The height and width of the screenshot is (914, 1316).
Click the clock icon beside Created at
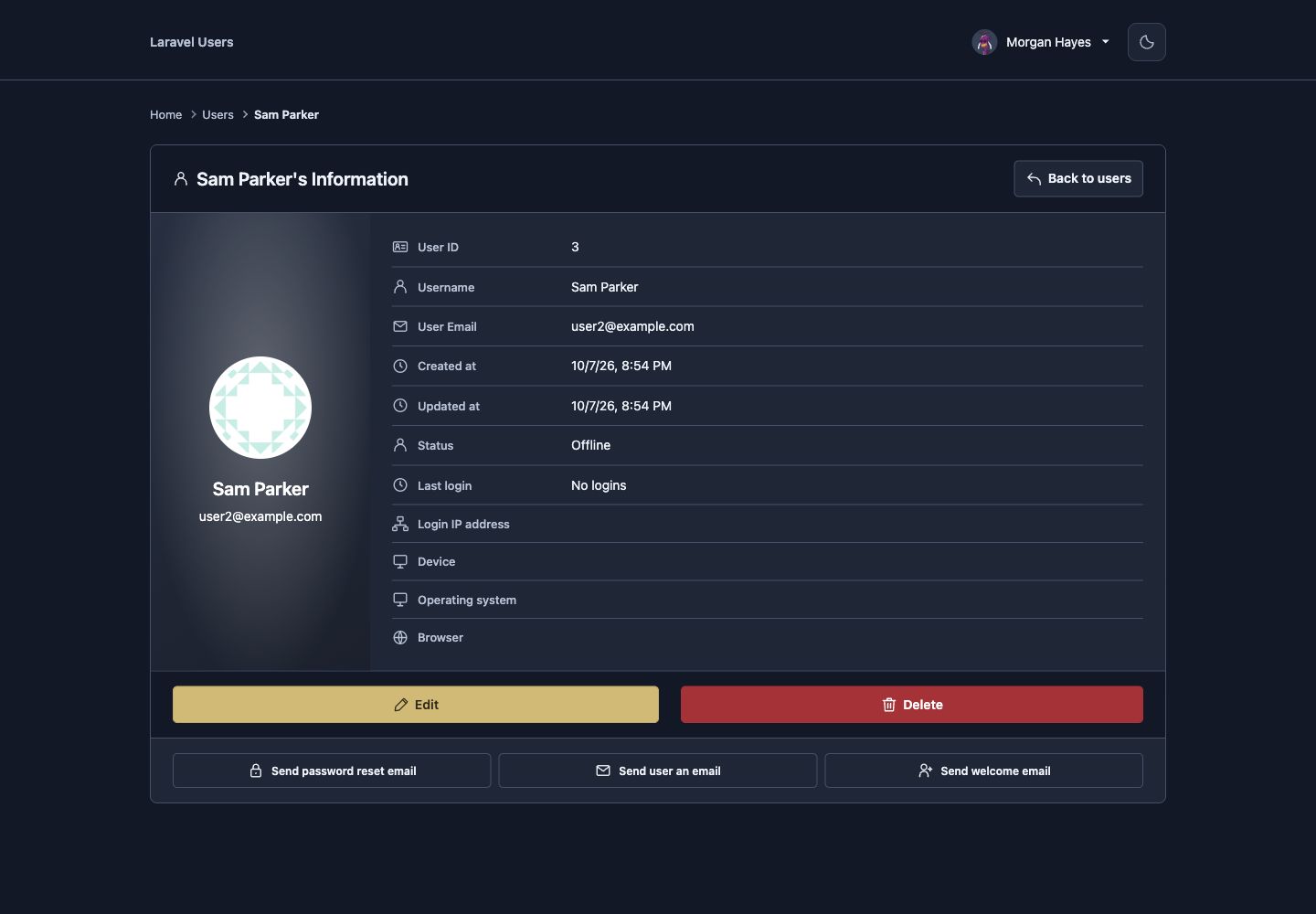(400, 366)
